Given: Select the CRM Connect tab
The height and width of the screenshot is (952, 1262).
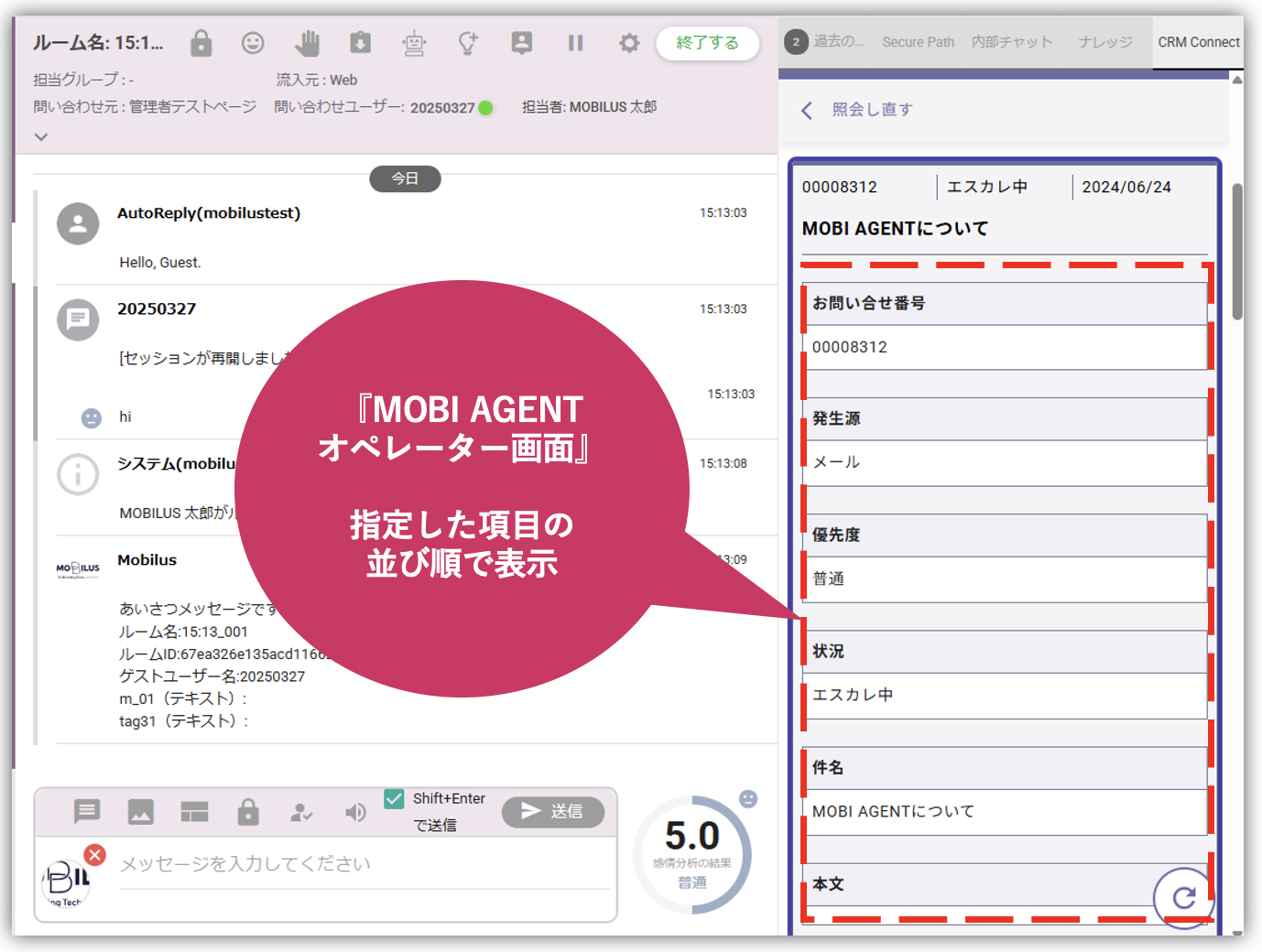Looking at the screenshot, I should click(x=1199, y=42).
